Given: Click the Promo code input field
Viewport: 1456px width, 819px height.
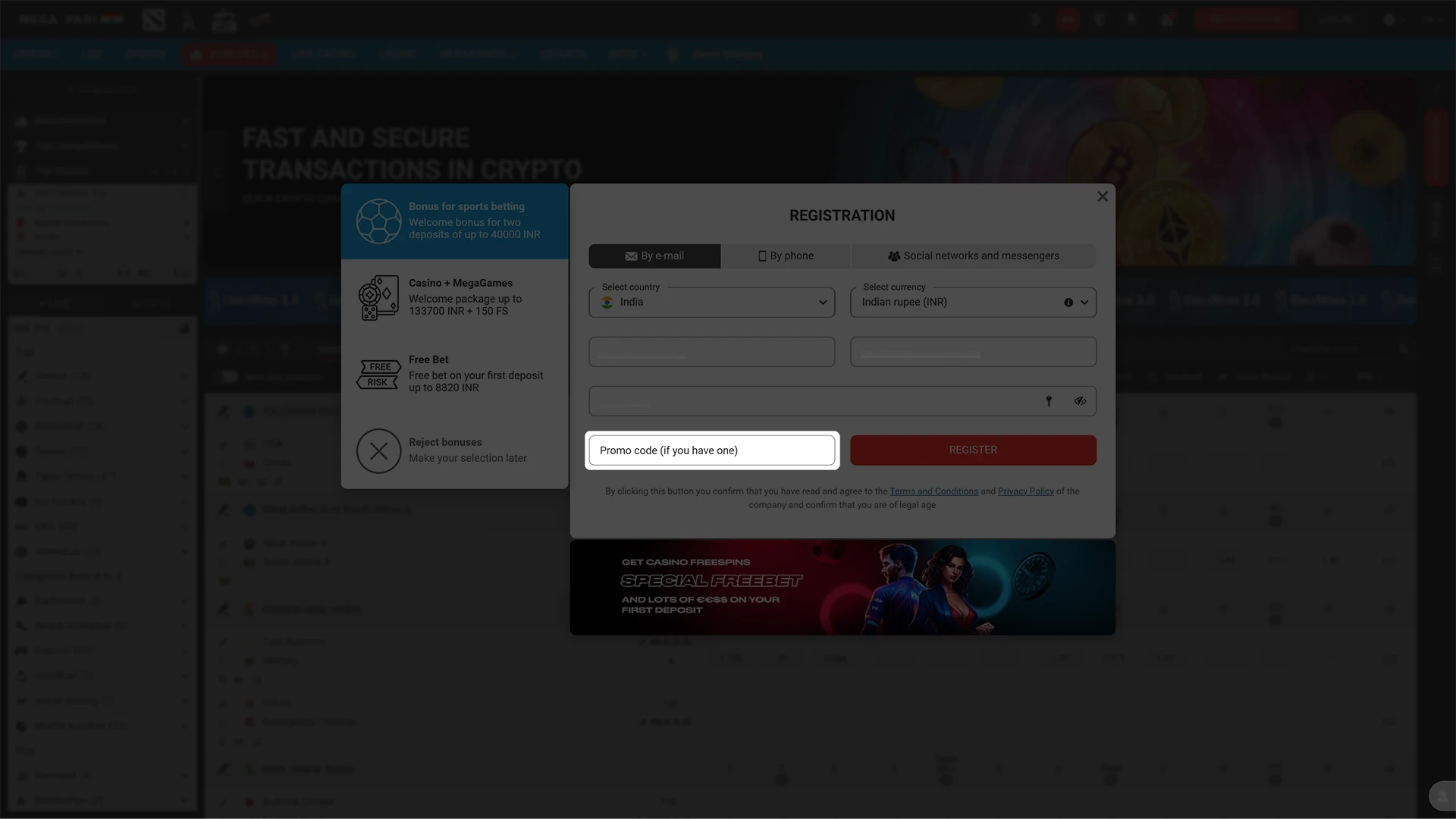Looking at the screenshot, I should pyautogui.click(x=711, y=450).
